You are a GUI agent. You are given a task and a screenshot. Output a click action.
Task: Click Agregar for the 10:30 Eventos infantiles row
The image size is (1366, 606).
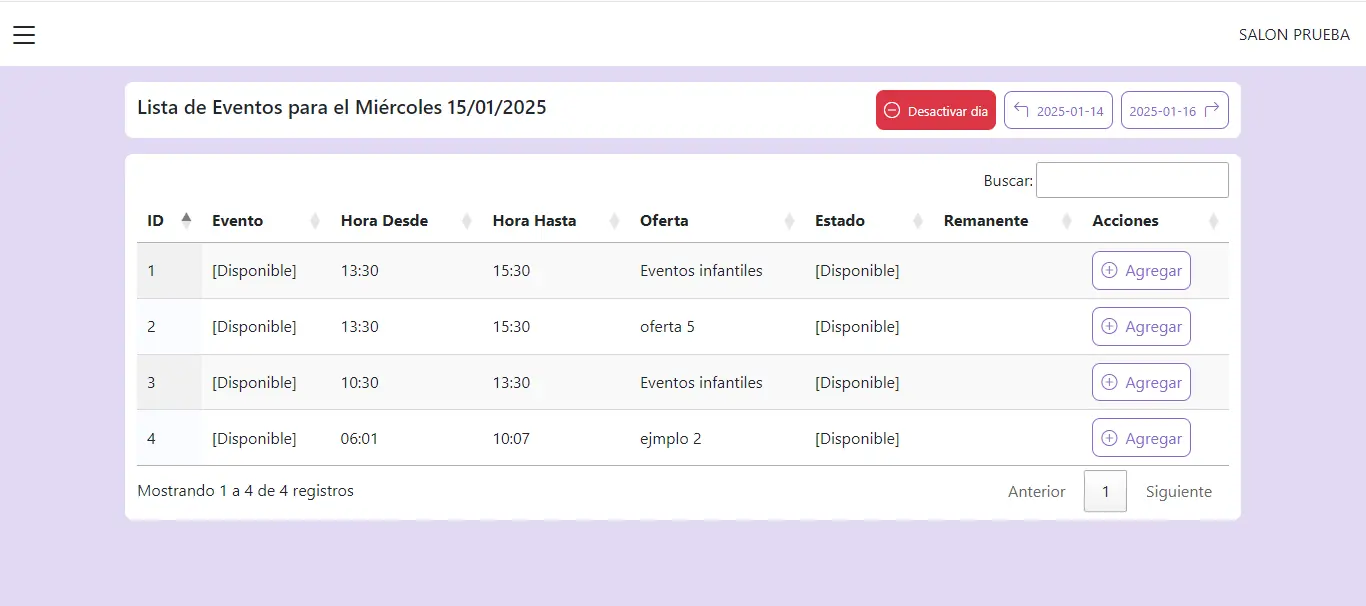pyautogui.click(x=1141, y=382)
